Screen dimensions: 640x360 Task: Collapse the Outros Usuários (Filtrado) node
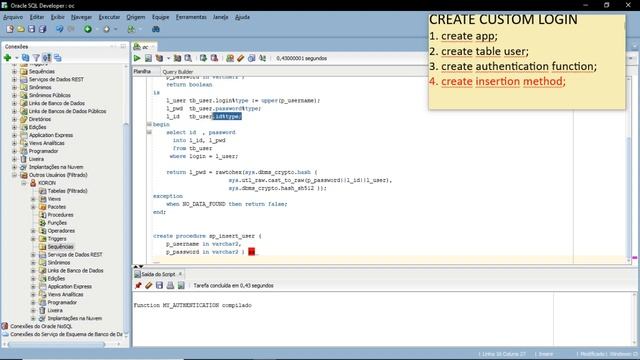[15, 175]
